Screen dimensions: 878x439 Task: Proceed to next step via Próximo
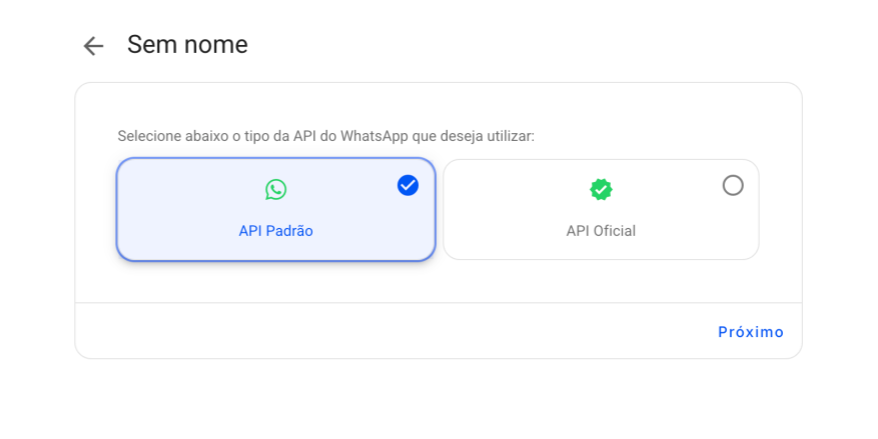750,332
